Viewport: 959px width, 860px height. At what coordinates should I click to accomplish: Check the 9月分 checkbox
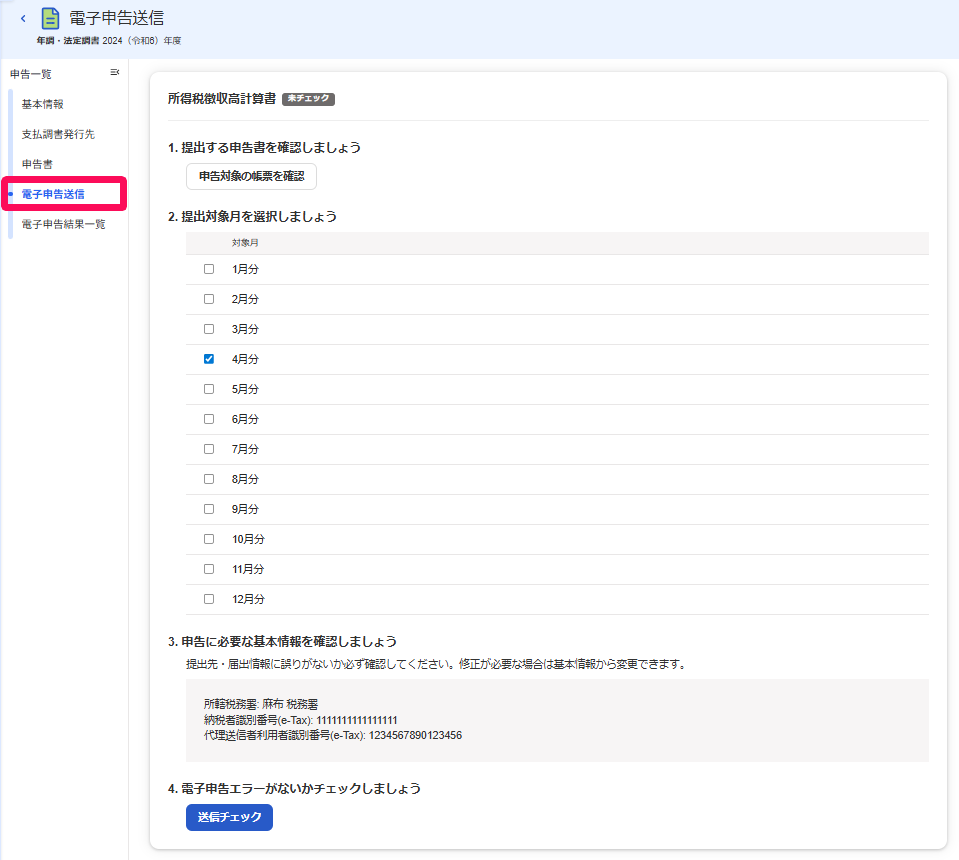[x=209, y=509]
